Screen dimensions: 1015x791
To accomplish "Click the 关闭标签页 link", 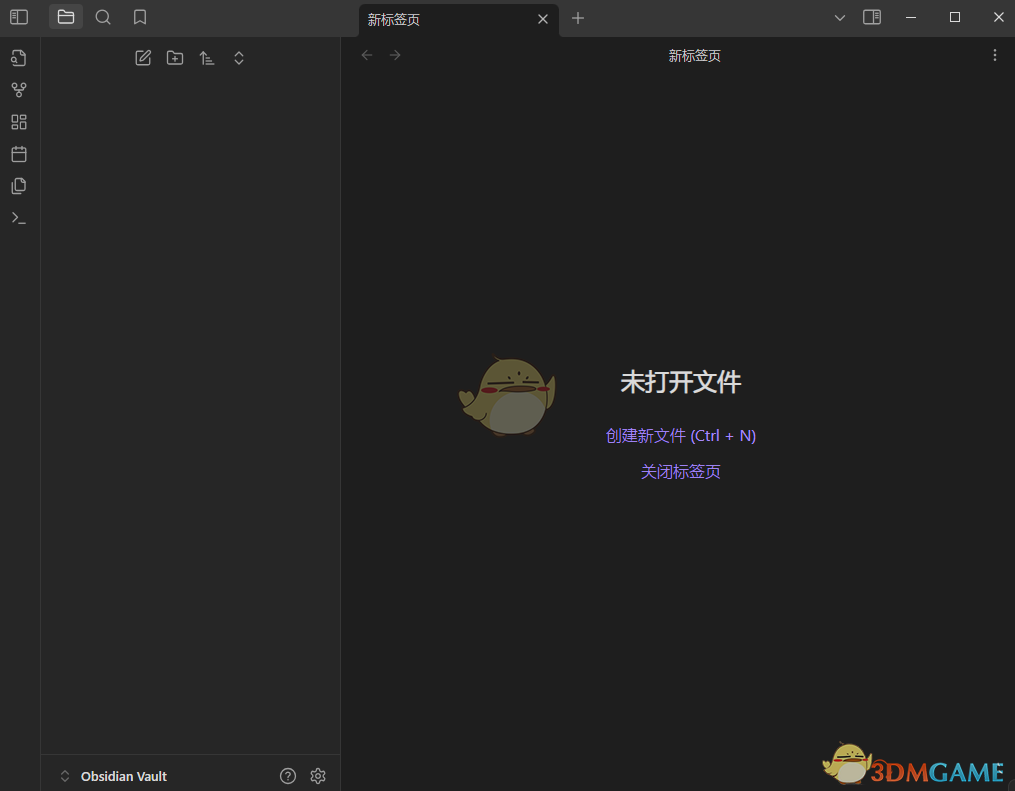I will pos(680,472).
